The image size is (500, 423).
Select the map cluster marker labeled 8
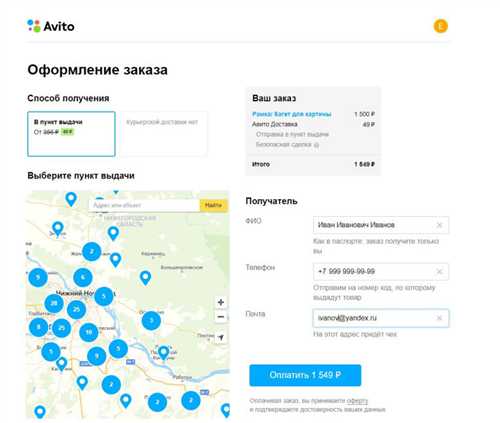(x=39, y=327)
